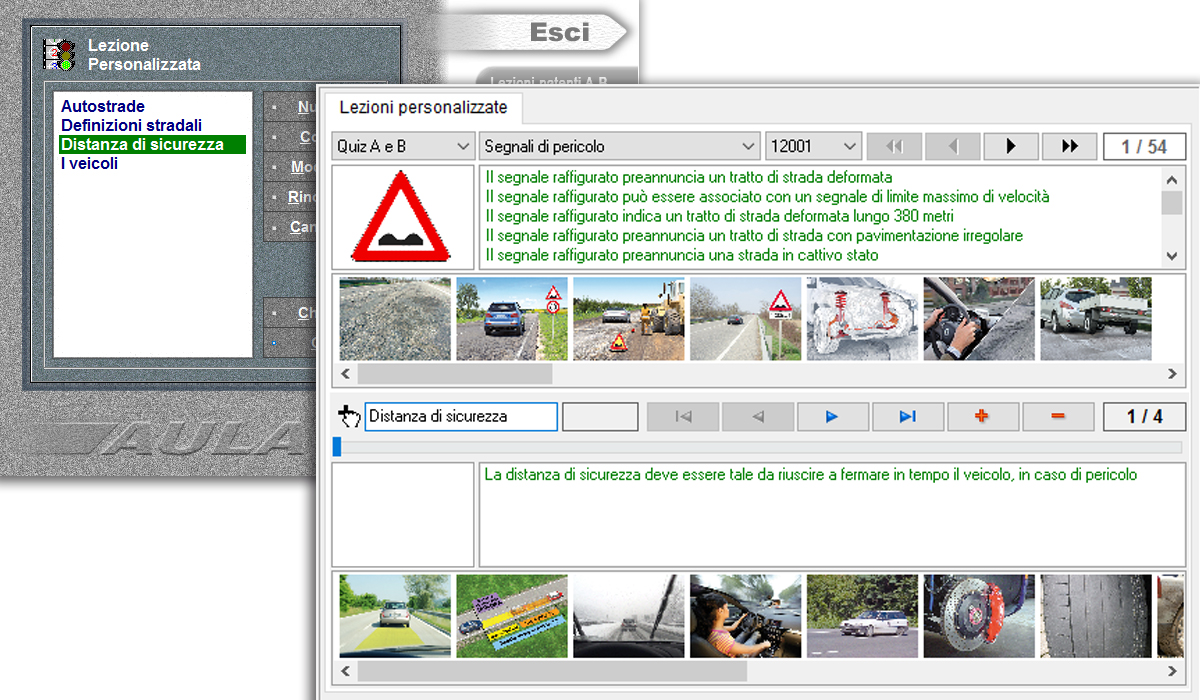Select Autostrade in the lesson list
Image resolution: width=1200 pixels, height=700 pixels.
[103, 106]
